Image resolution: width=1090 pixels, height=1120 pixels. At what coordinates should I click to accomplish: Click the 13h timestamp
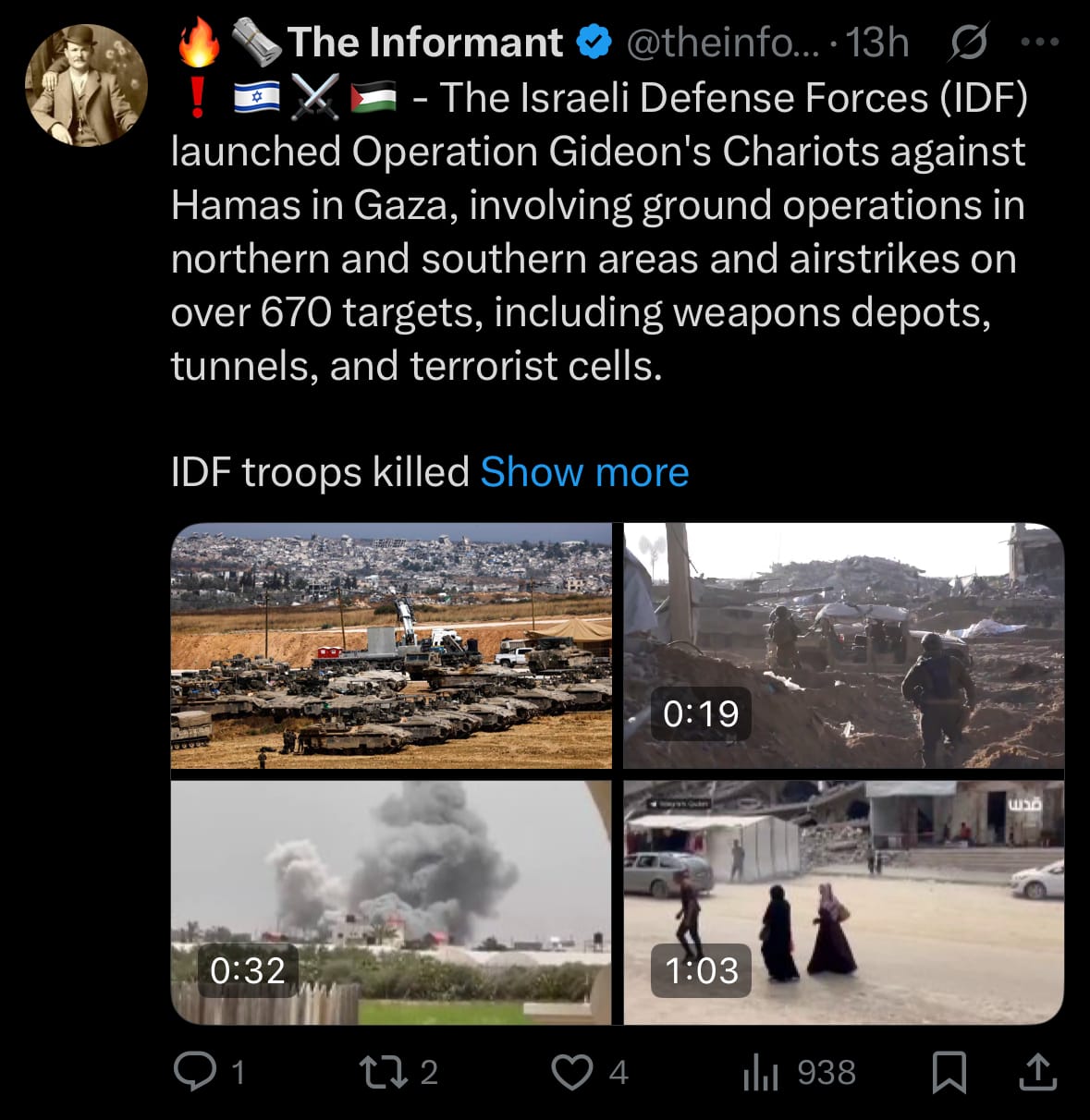877,43
